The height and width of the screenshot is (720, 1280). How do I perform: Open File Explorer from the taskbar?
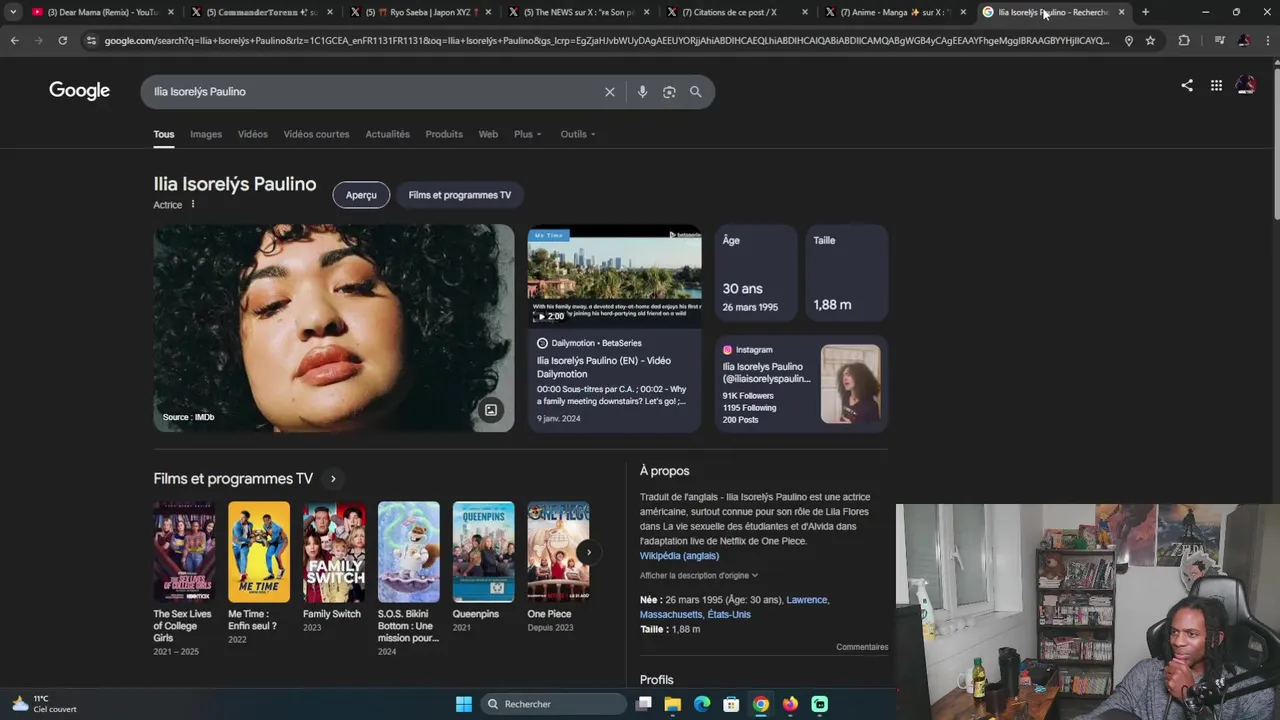click(673, 704)
